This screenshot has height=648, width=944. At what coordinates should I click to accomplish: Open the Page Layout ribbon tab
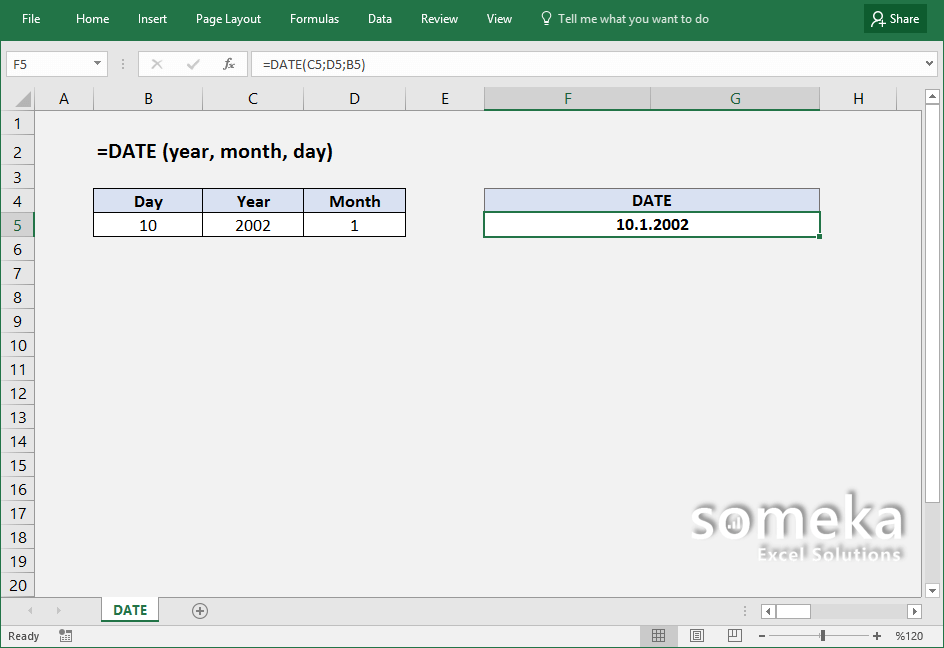228,19
